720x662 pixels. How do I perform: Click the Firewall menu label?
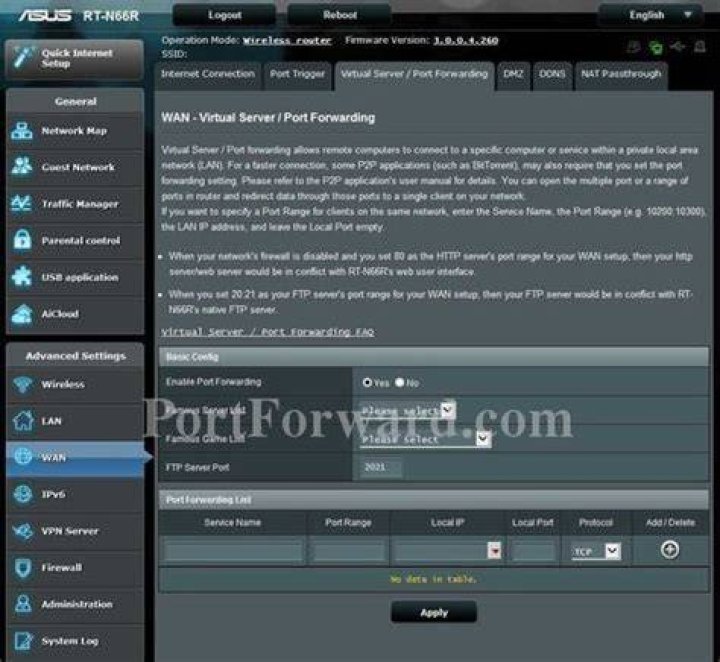[x=62, y=567]
